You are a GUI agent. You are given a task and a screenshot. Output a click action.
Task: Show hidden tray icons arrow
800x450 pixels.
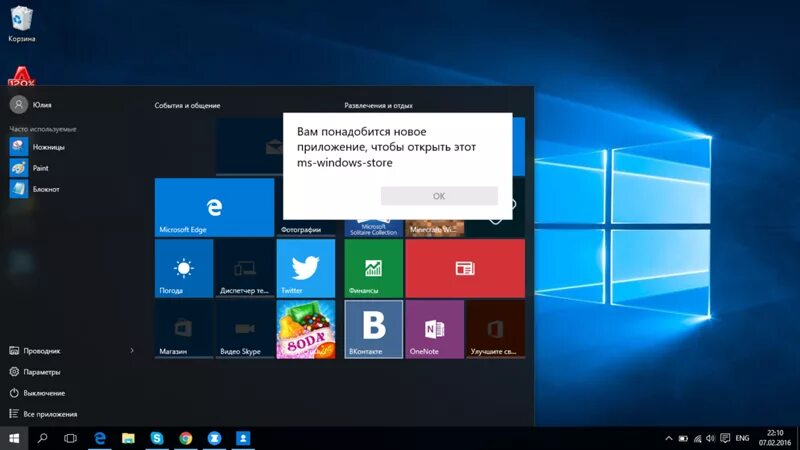point(669,438)
